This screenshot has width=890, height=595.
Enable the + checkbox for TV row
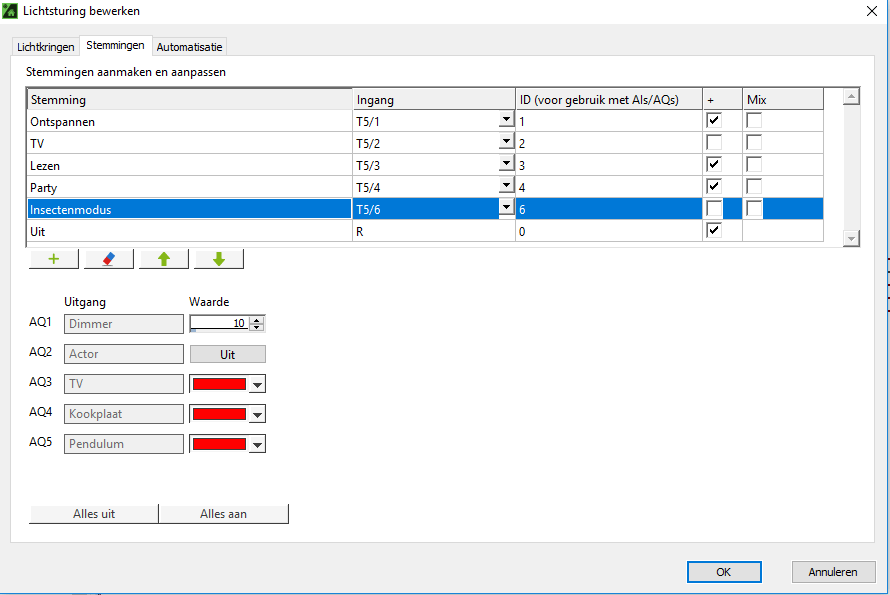click(714, 143)
